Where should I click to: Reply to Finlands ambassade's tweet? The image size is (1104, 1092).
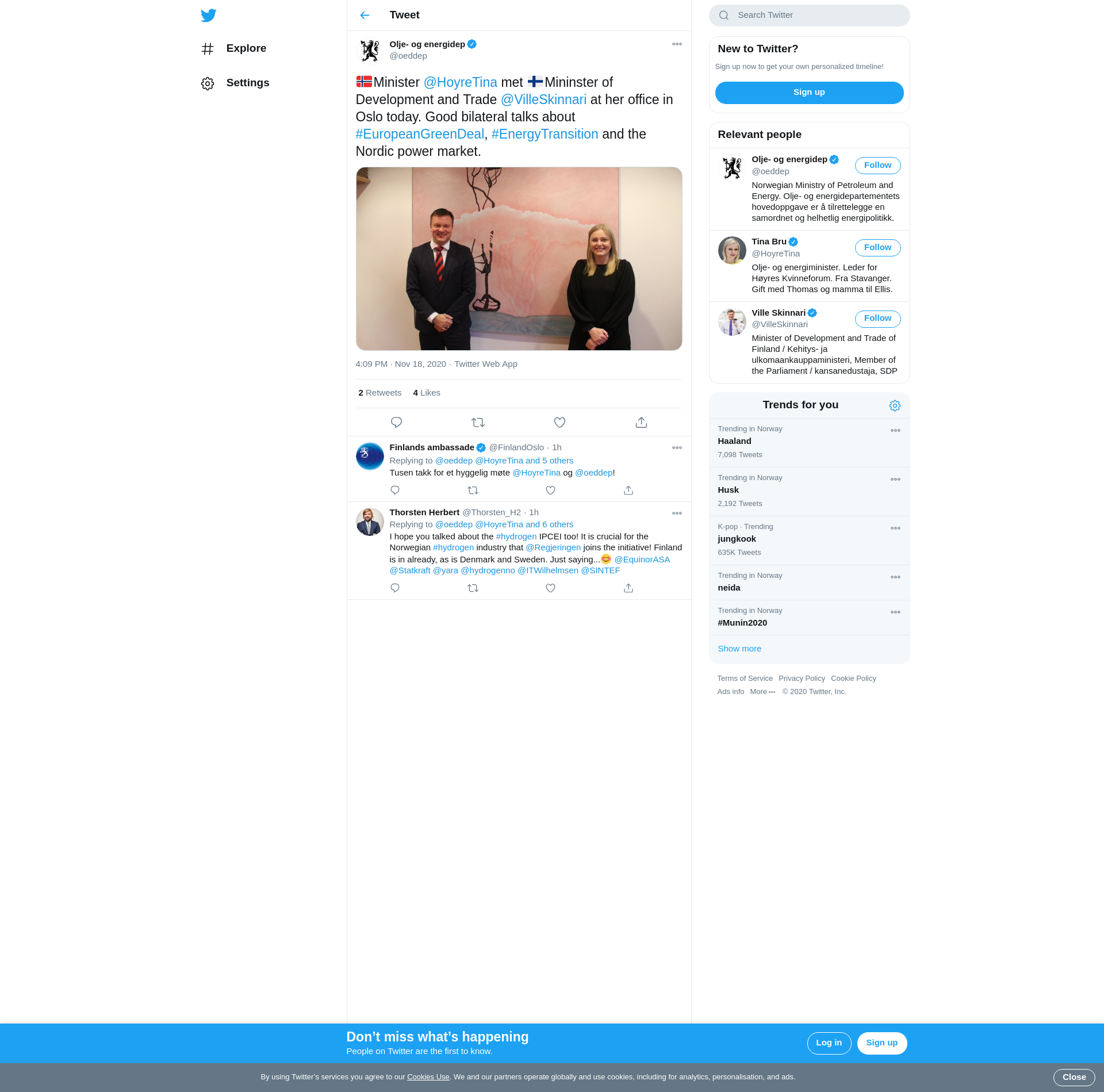[x=395, y=491]
